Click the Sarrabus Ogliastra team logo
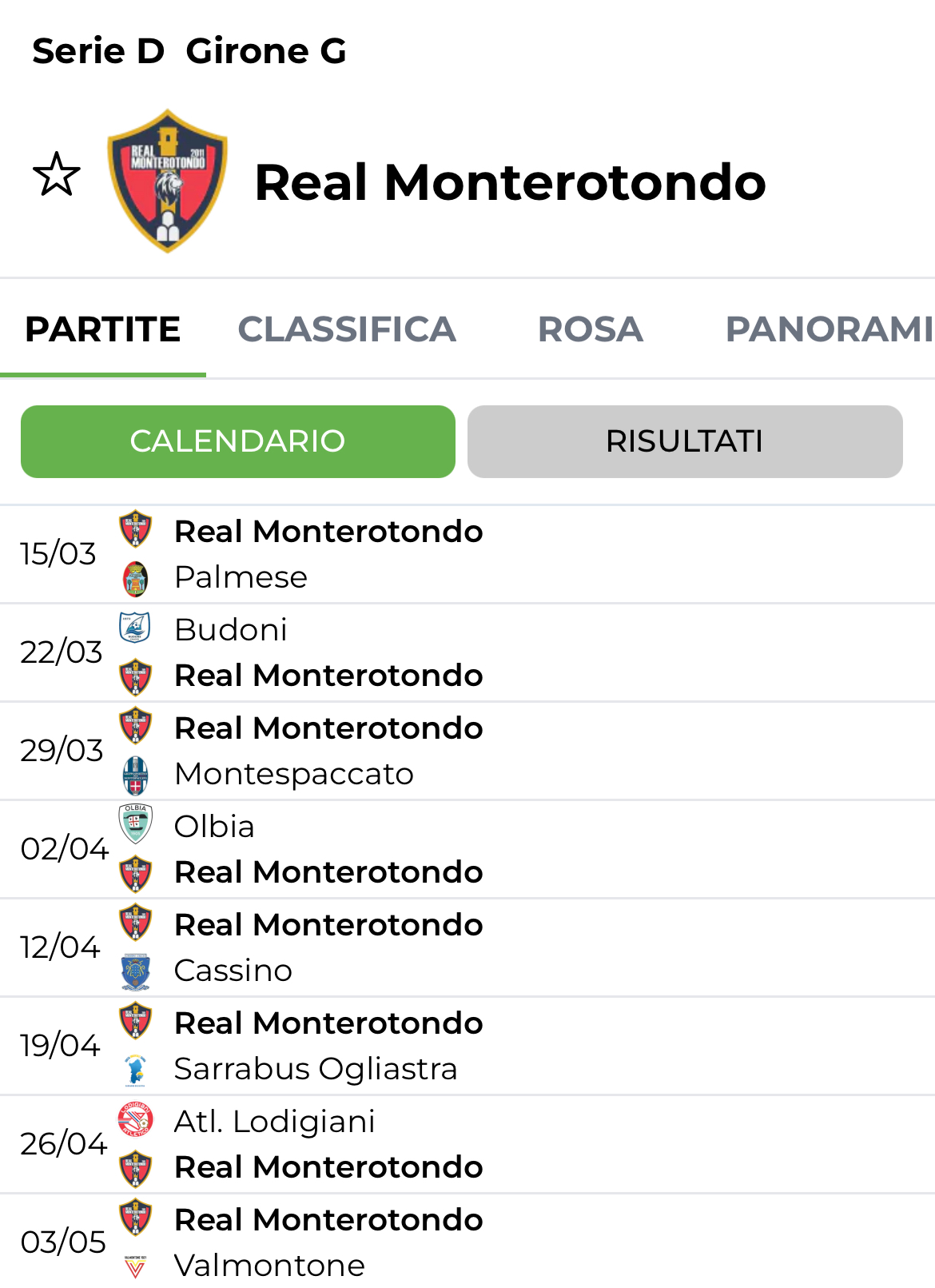The image size is (935, 1288). click(136, 1070)
